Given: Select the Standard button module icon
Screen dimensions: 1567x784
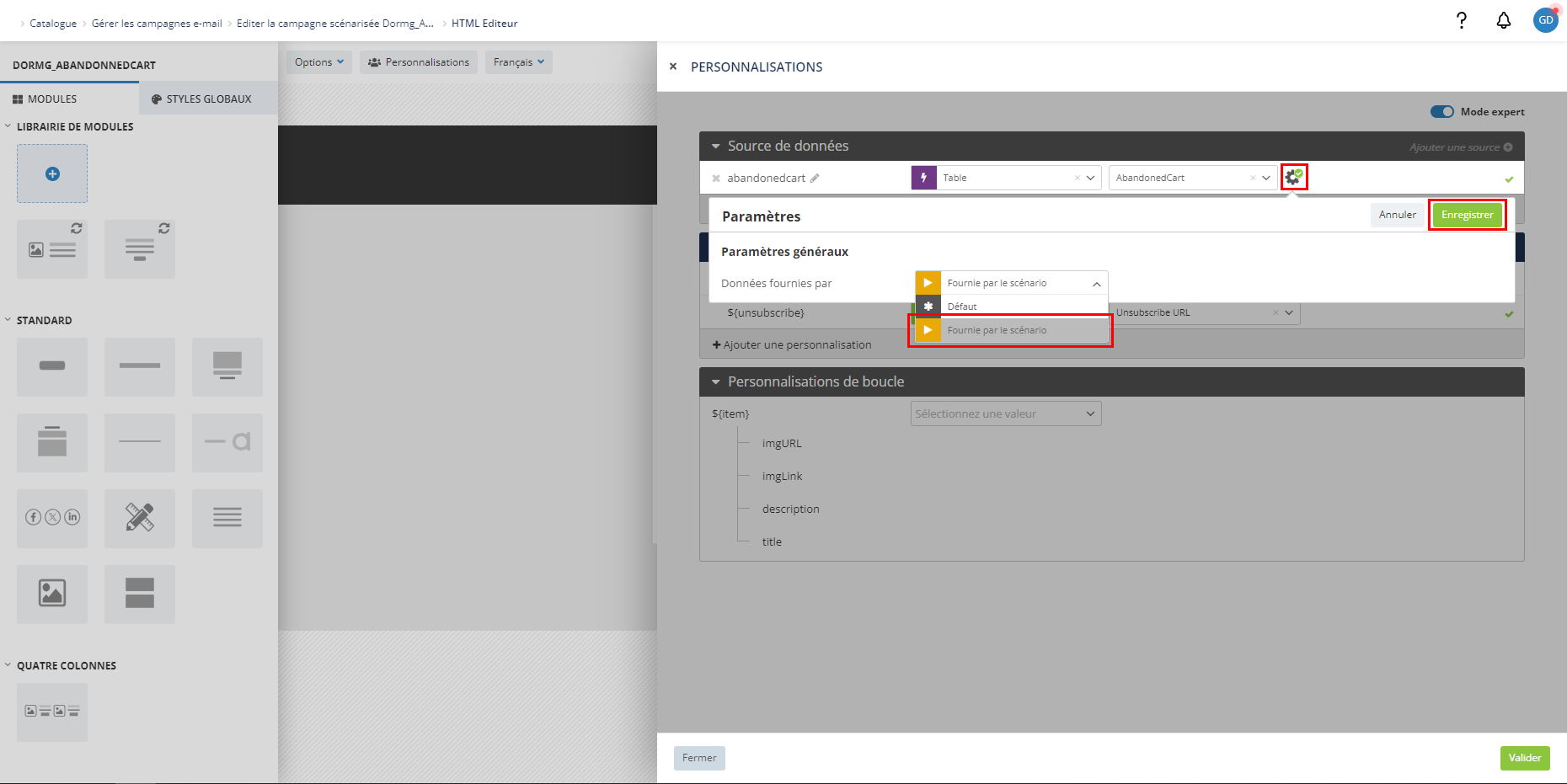Looking at the screenshot, I should point(52,365).
